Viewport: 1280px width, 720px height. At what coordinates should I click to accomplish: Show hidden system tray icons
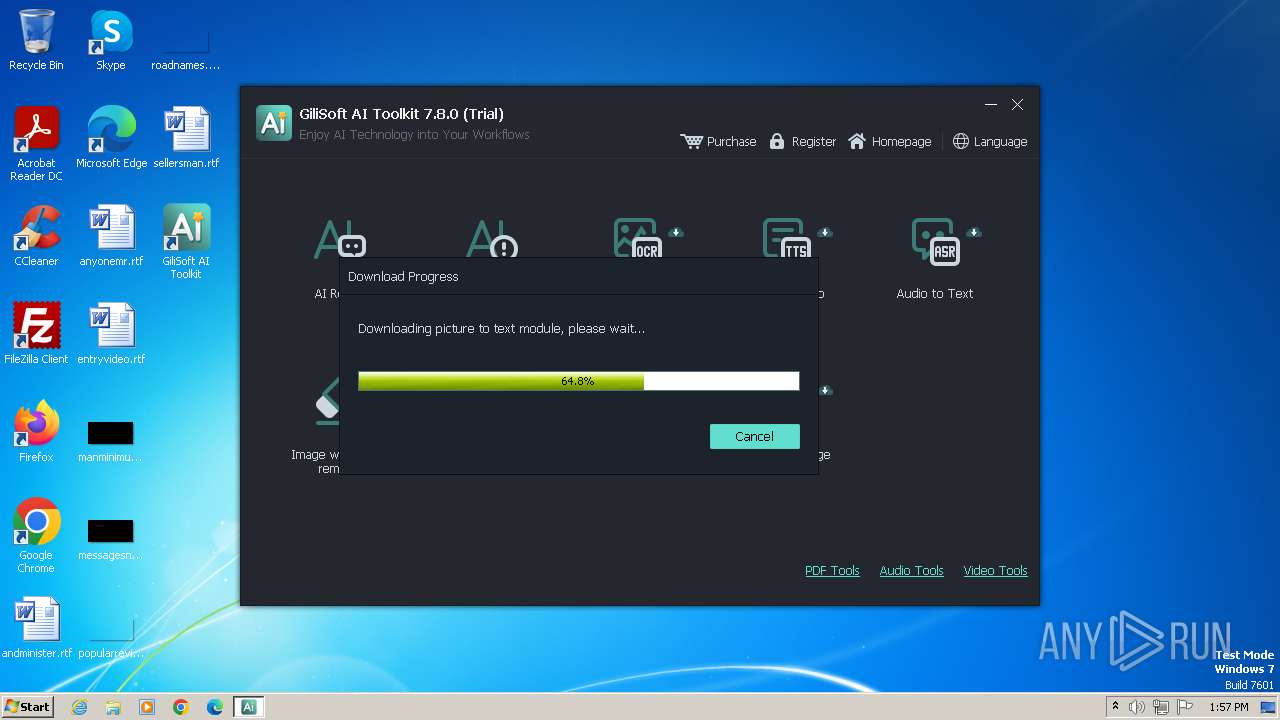coord(1116,707)
